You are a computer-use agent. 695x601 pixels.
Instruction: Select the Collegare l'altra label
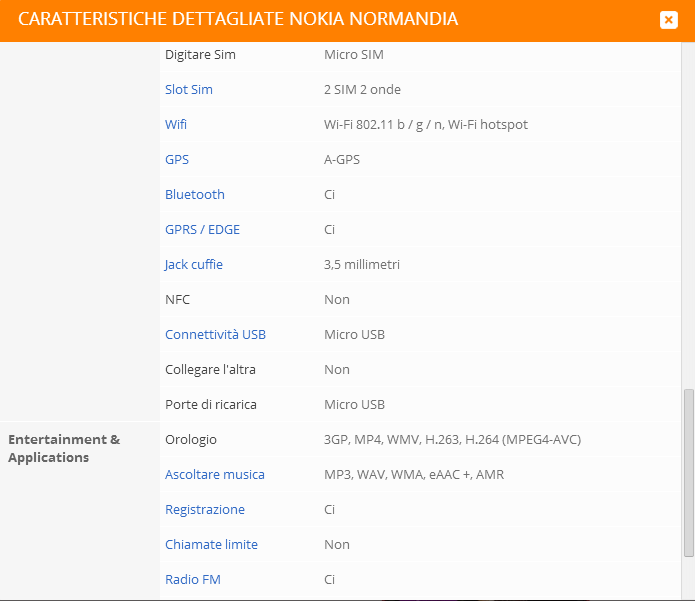pyautogui.click(x=210, y=370)
